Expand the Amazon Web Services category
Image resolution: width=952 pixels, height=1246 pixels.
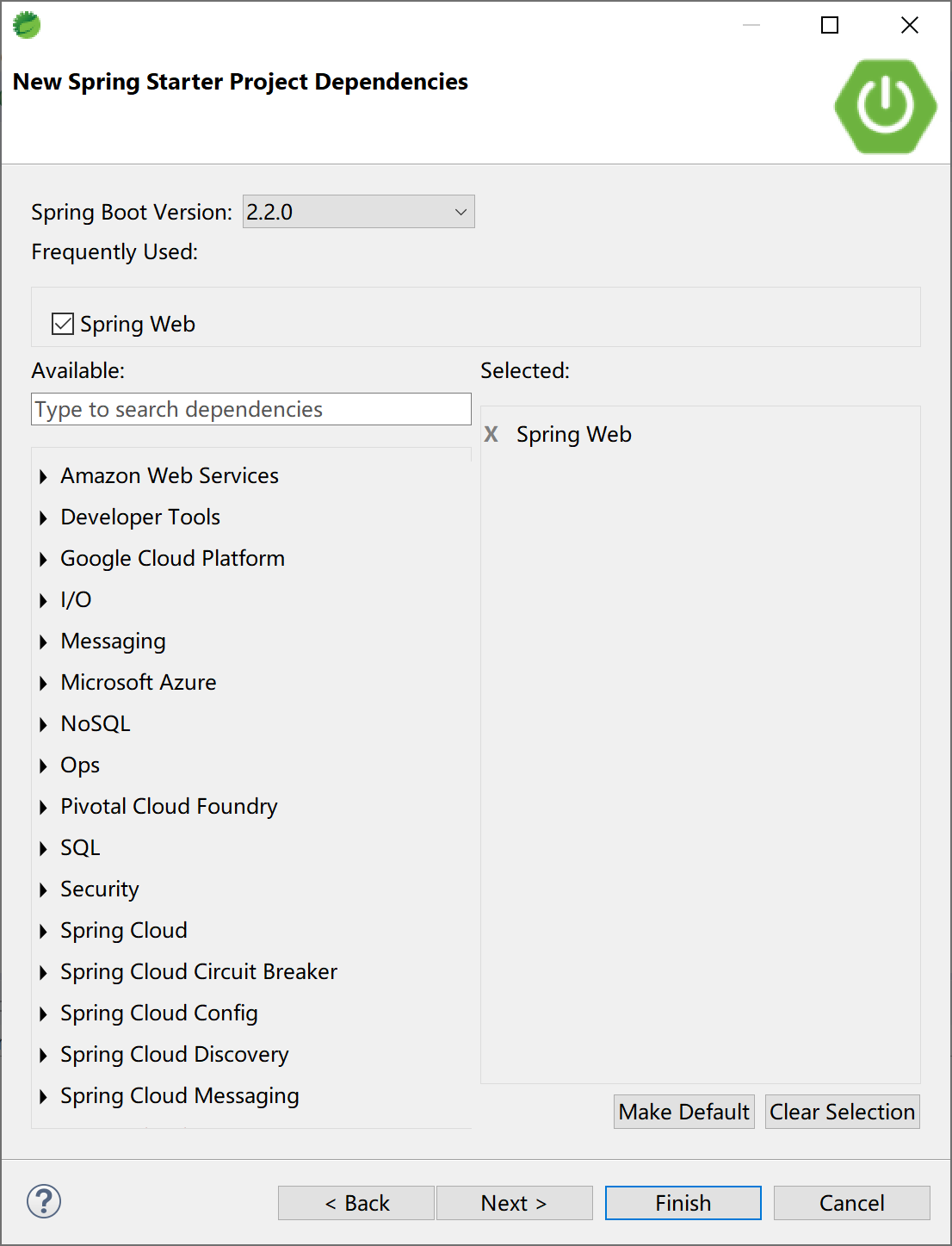click(43, 476)
